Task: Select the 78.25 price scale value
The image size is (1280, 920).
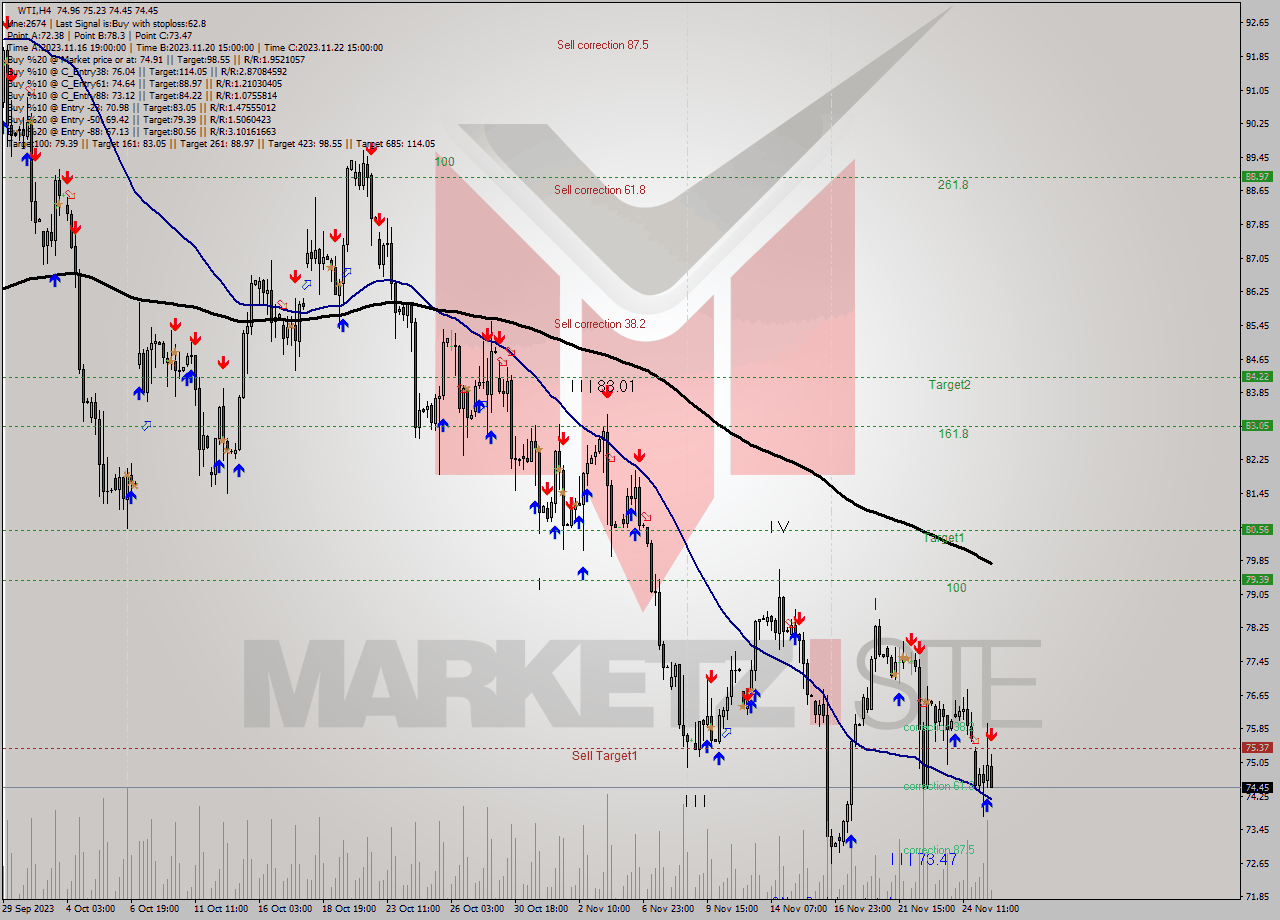Action: pos(1256,628)
